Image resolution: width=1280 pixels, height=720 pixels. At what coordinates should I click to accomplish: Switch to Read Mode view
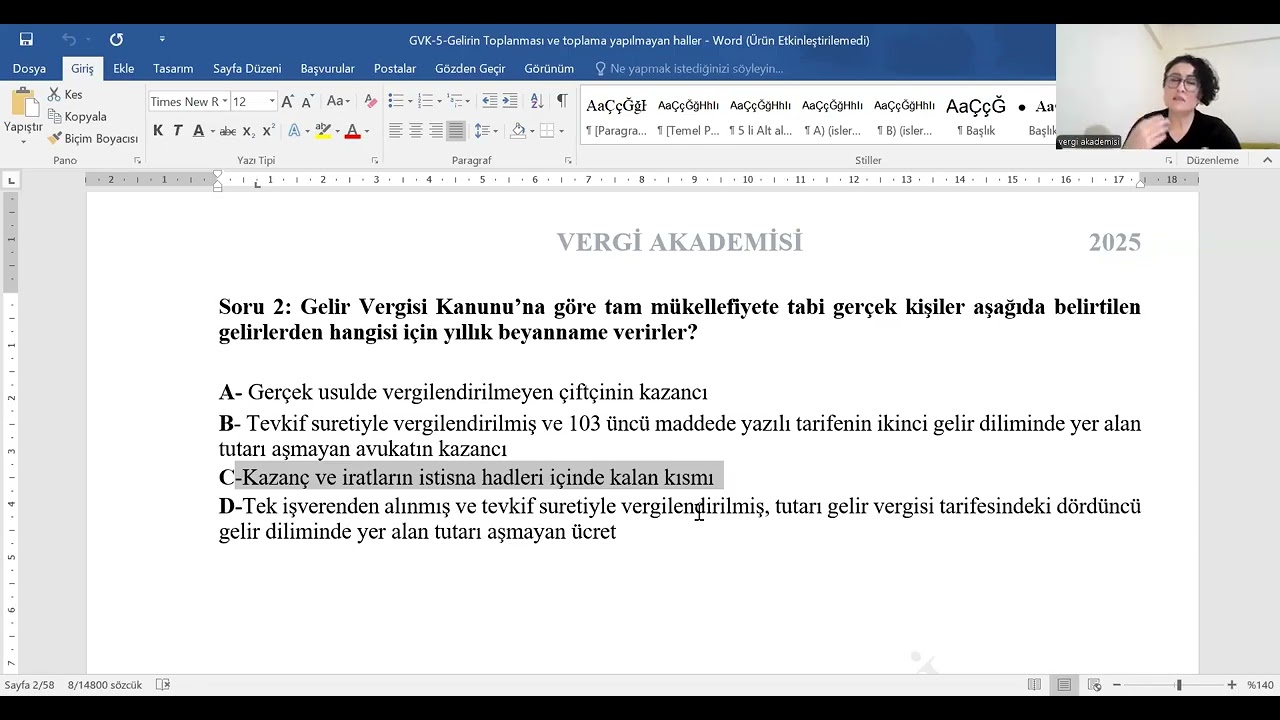coord(1034,685)
